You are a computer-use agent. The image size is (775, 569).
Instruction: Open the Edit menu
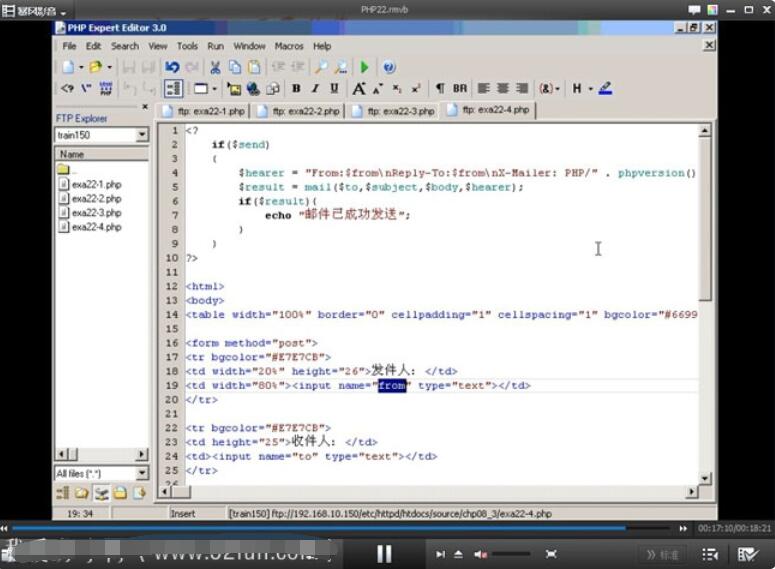pyautogui.click(x=93, y=46)
